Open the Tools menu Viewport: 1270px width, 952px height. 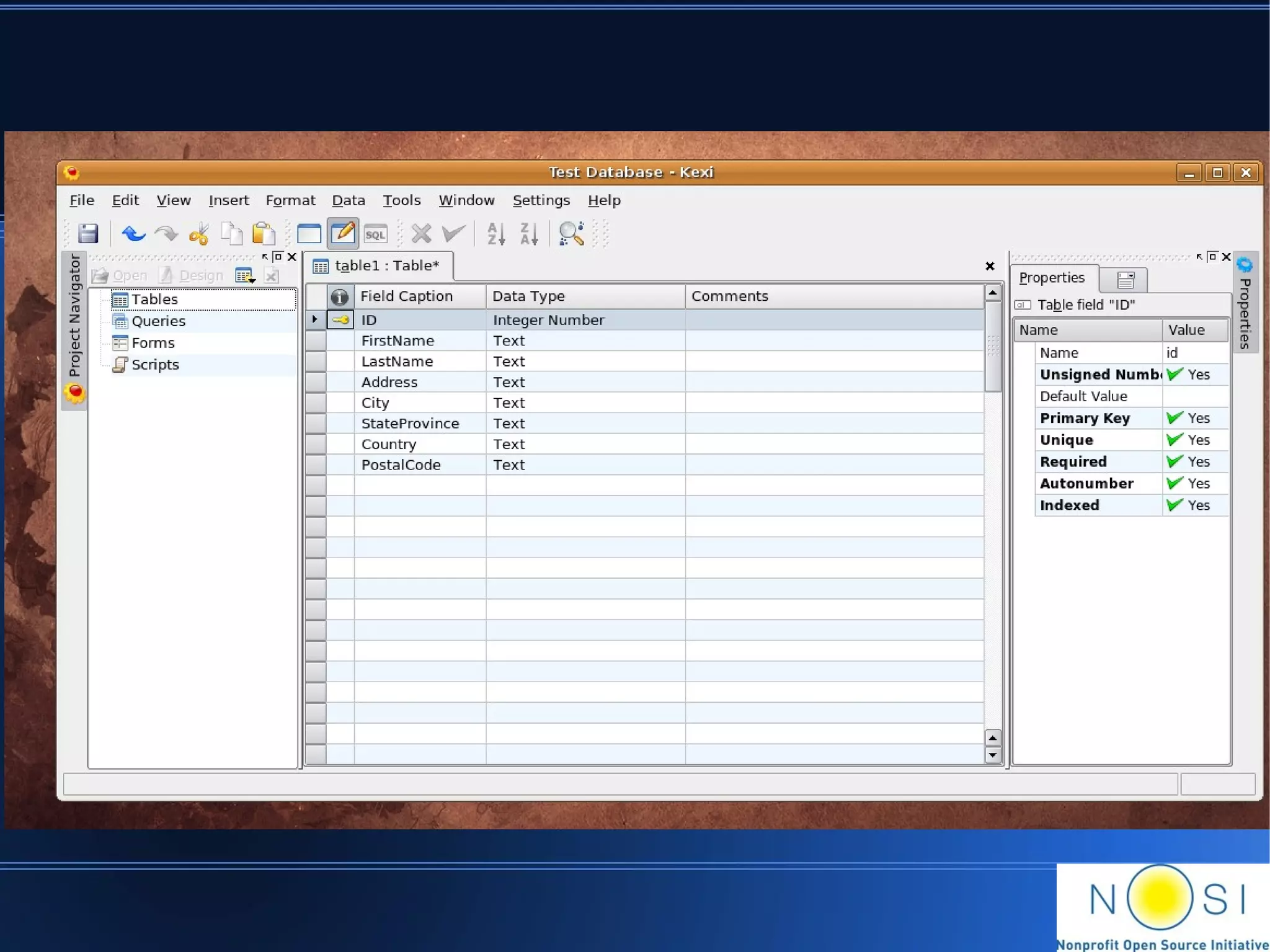click(402, 200)
